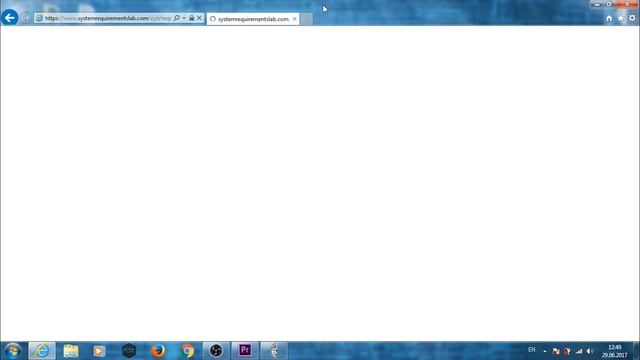The image size is (640, 360).
Task: Click the magnifier search icon in address bar
Action: [177, 18]
